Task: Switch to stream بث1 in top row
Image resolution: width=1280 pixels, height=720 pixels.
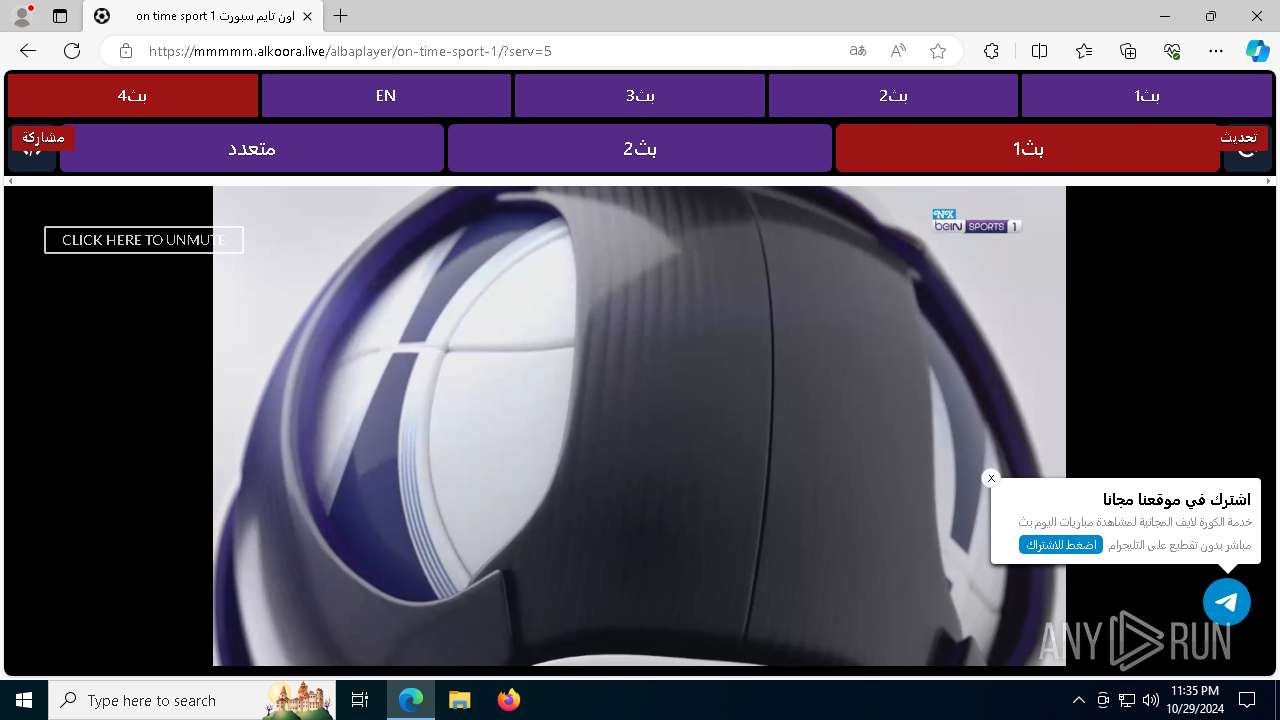Action: pos(1147,96)
